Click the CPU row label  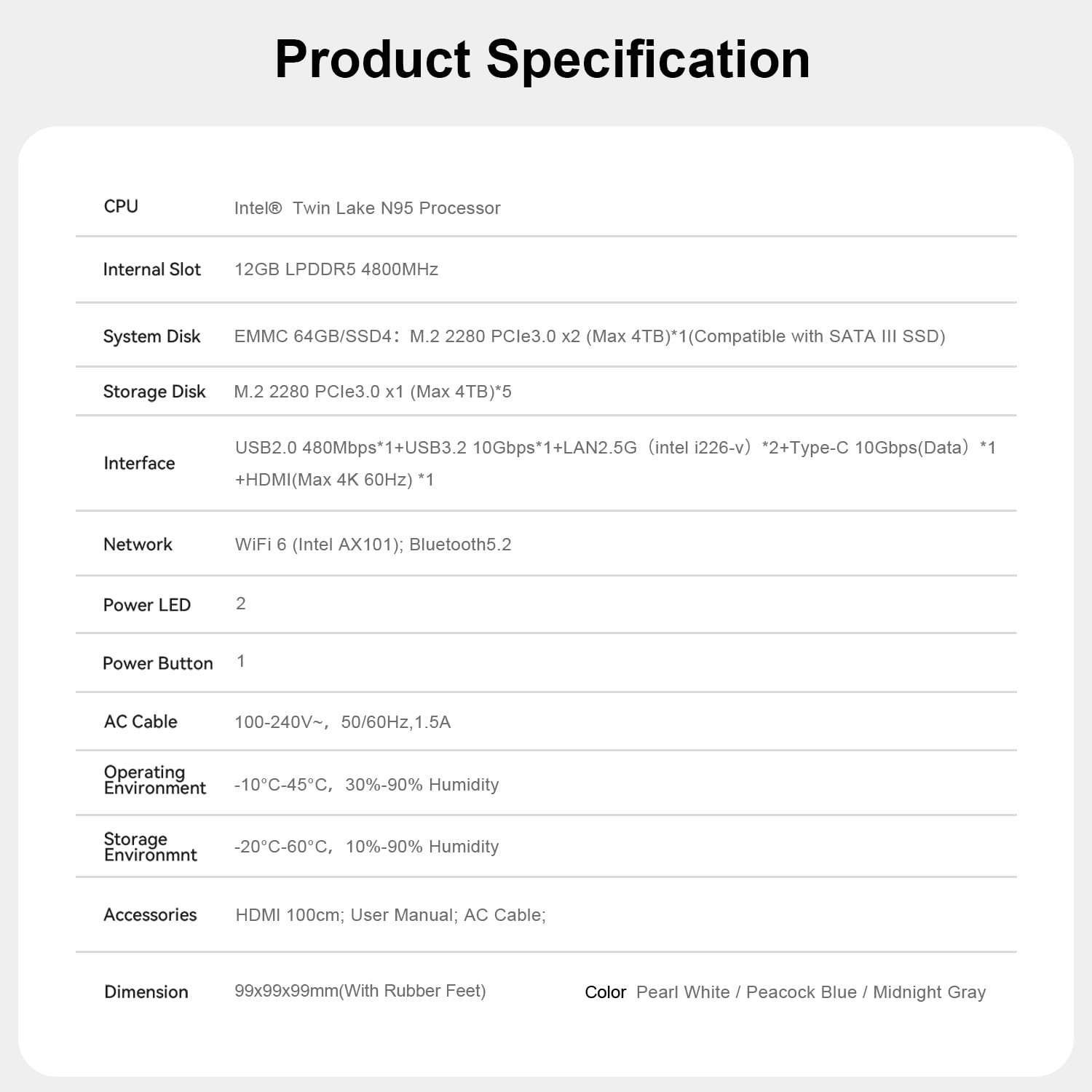click(121, 207)
